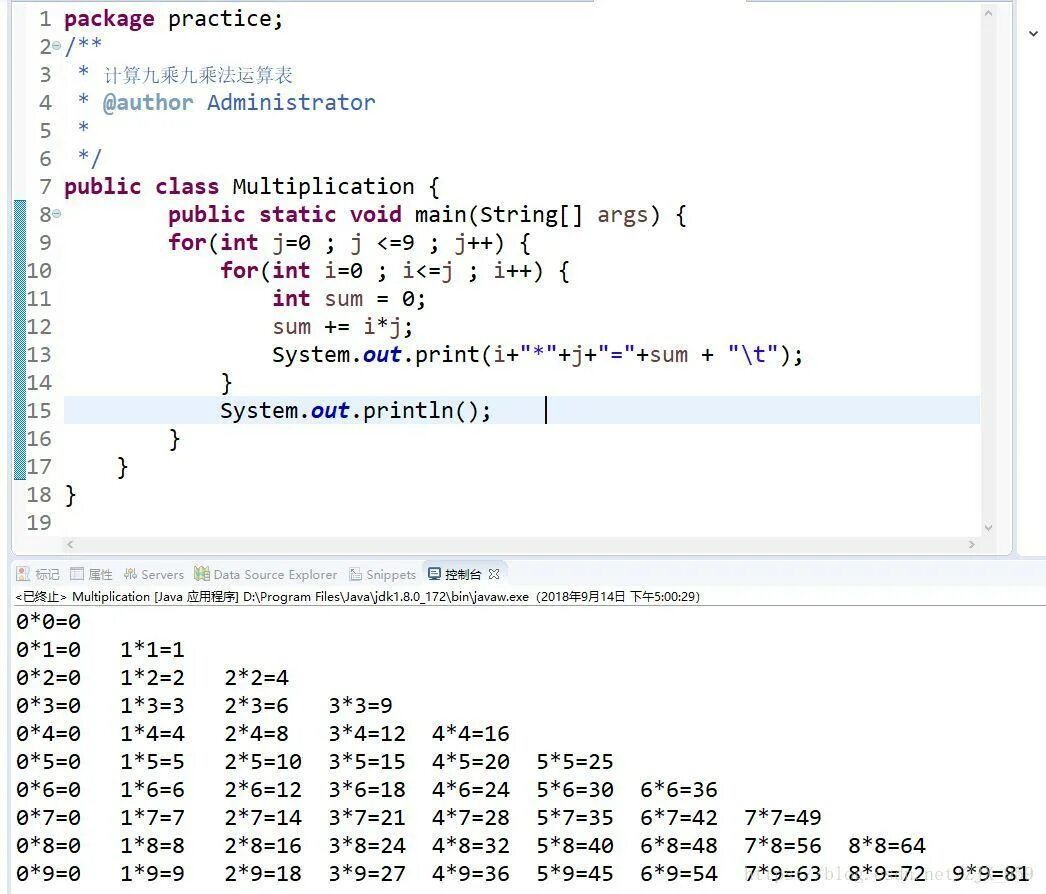The image size is (1046, 894).
Task: Click console output '0*9=0'
Action: (x=49, y=874)
